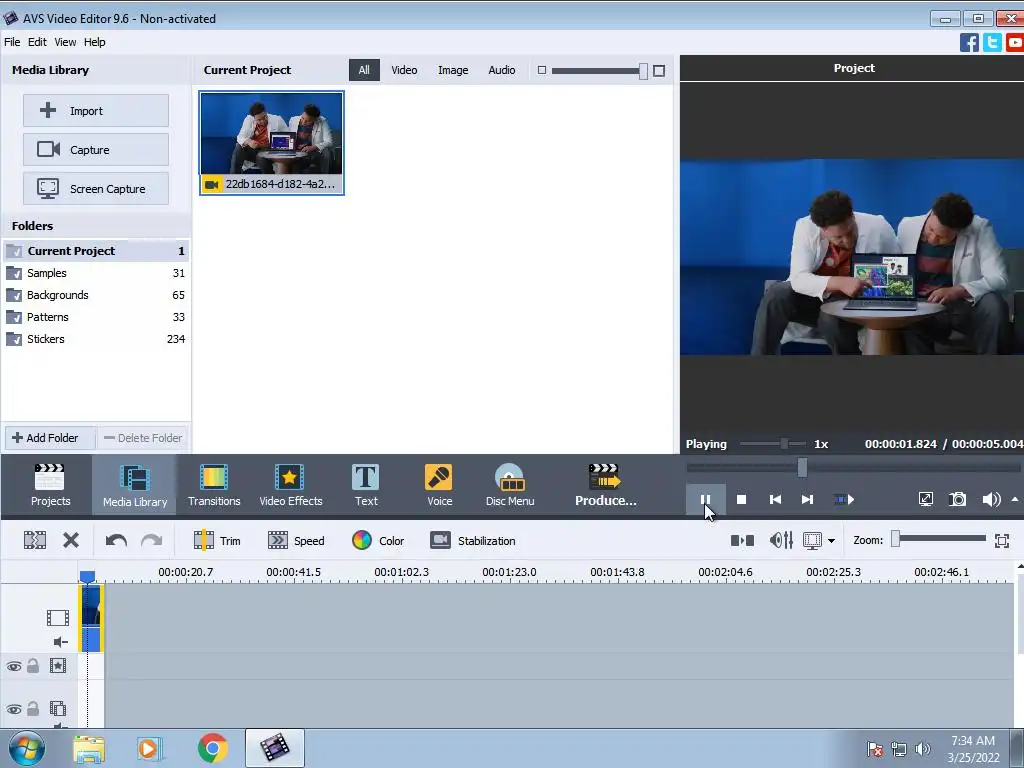
Task: Click the zoom-to-fit timeline icon
Action: (x=1002, y=540)
